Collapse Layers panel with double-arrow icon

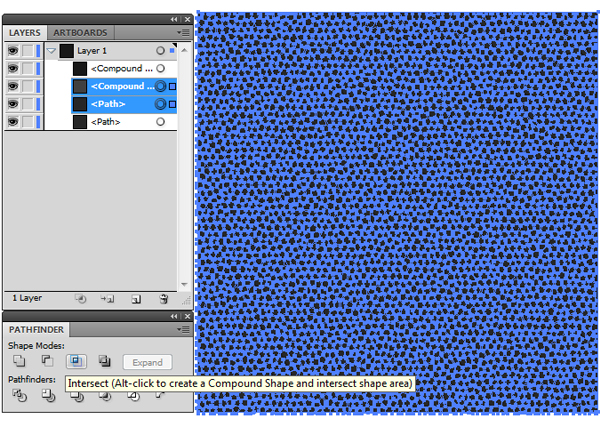point(174,20)
